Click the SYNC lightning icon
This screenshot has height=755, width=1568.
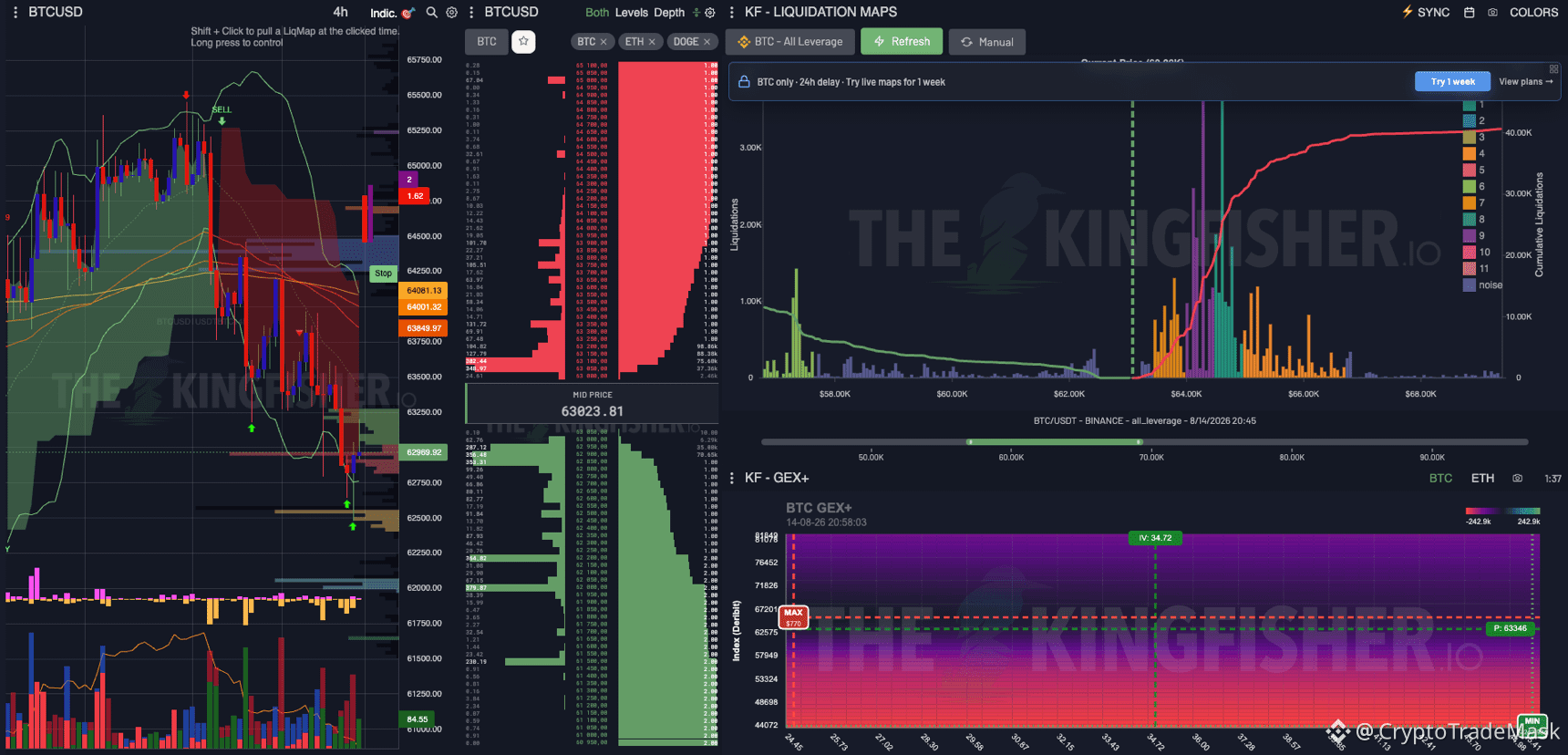(x=1408, y=12)
